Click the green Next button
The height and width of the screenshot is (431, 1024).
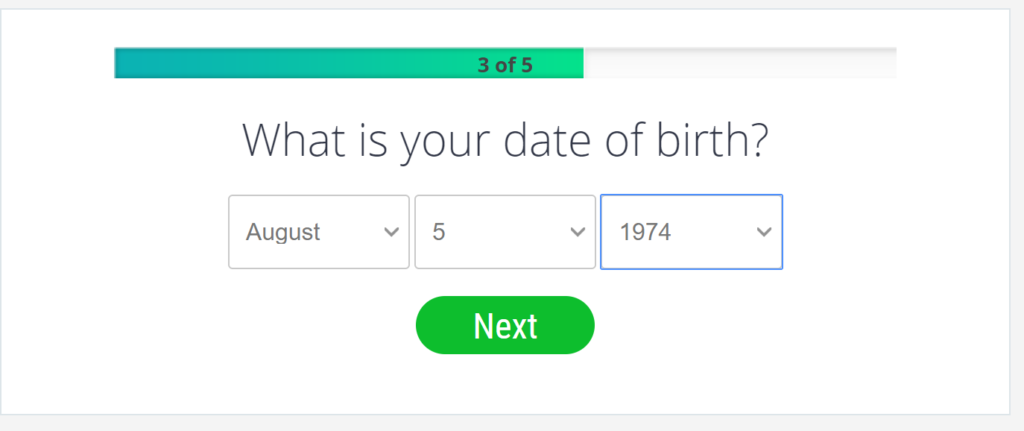pos(505,325)
